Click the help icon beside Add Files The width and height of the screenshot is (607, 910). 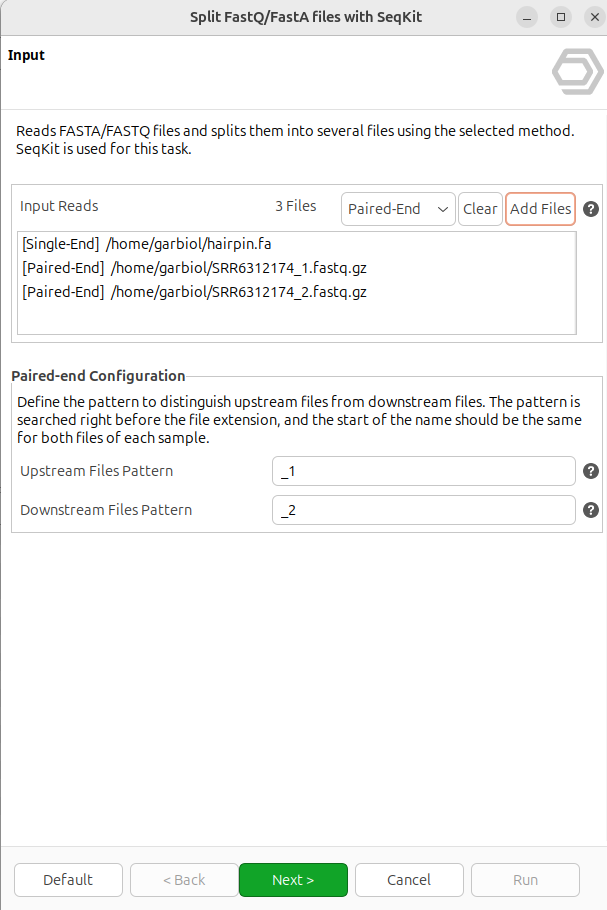pos(591,209)
